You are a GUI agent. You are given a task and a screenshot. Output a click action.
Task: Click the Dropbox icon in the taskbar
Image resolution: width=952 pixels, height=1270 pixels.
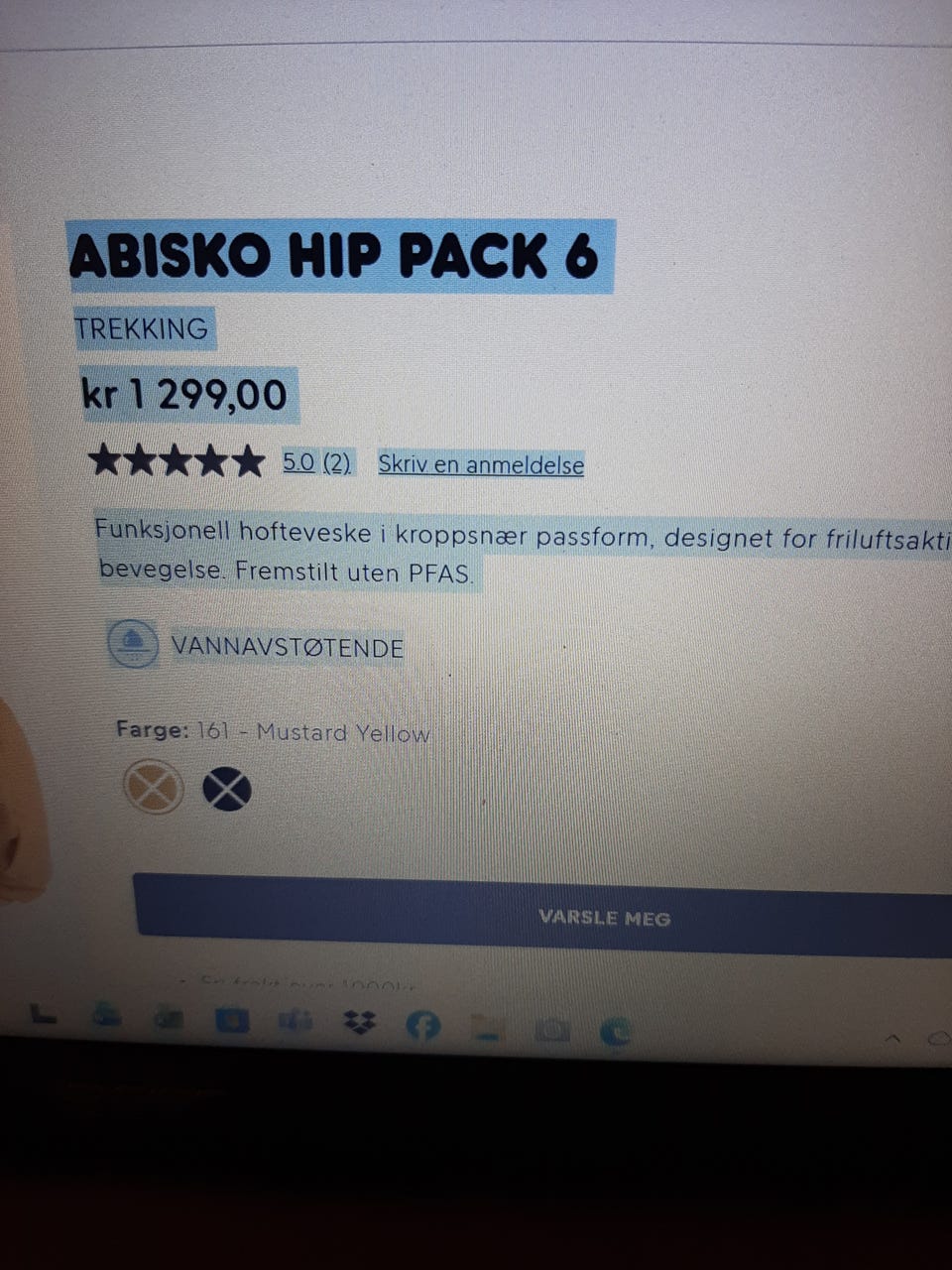point(361,1023)
